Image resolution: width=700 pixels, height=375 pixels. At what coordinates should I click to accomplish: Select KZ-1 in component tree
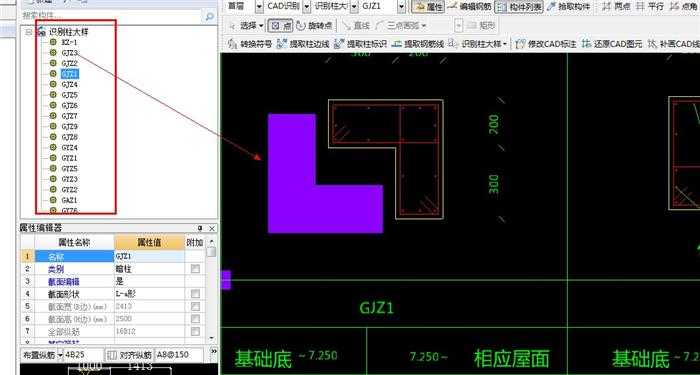[x=70, y=42]
